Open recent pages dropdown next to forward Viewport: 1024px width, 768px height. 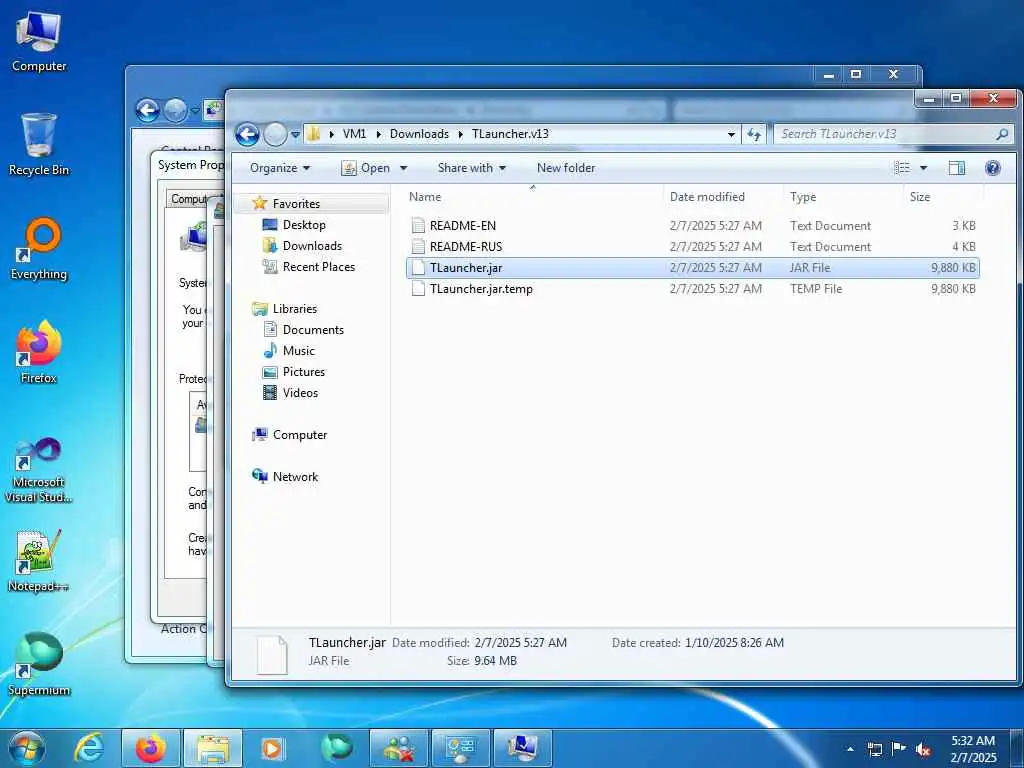click(x=295, y=135)
